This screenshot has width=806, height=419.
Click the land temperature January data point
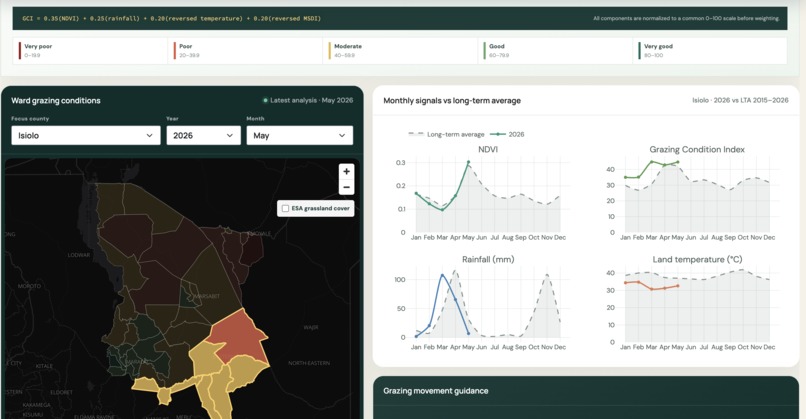pyautogui.click(x=626, y=283)
